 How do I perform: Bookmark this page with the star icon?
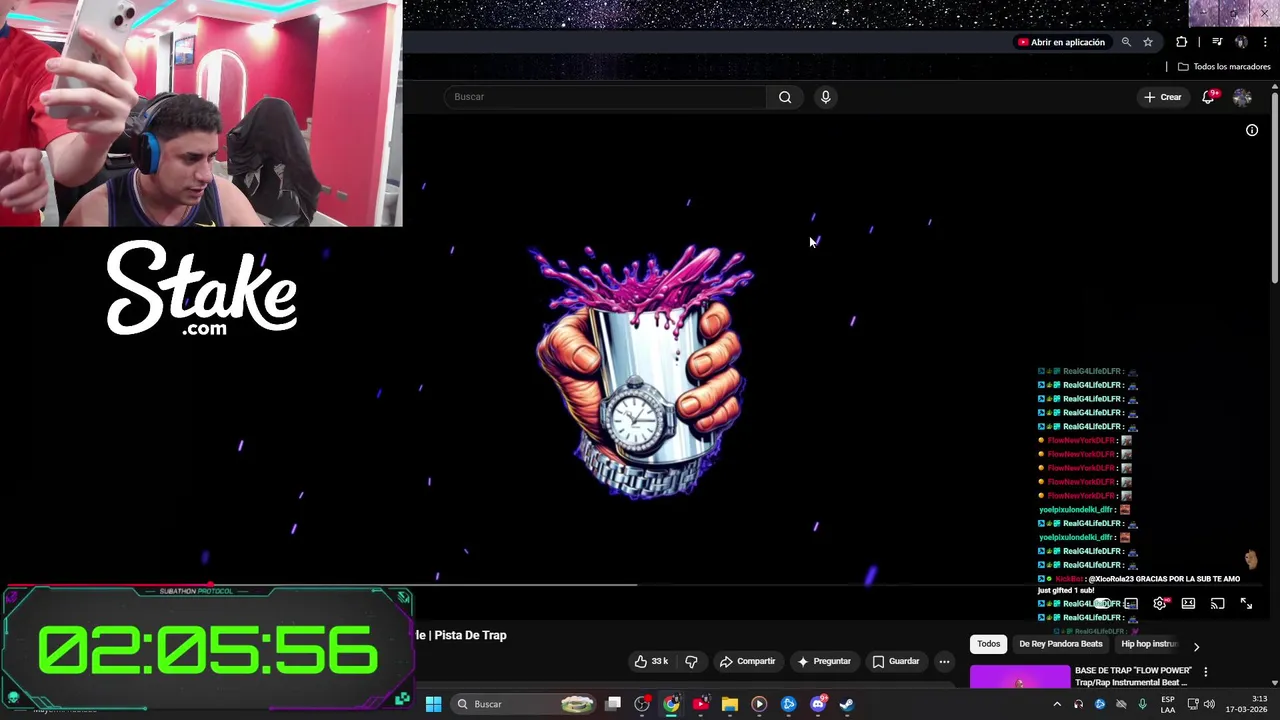[1148, 42]
